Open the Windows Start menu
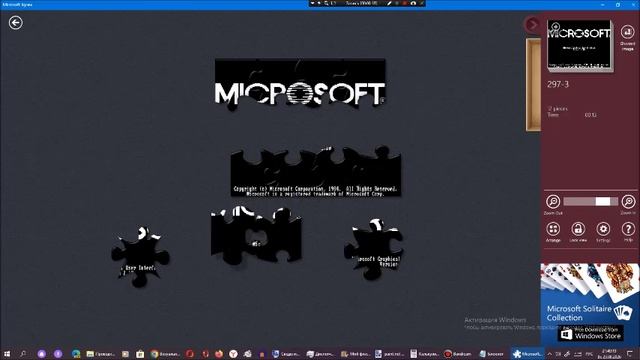Image resolution: width=640 pixels, height=360 pixels. (7, 354)
